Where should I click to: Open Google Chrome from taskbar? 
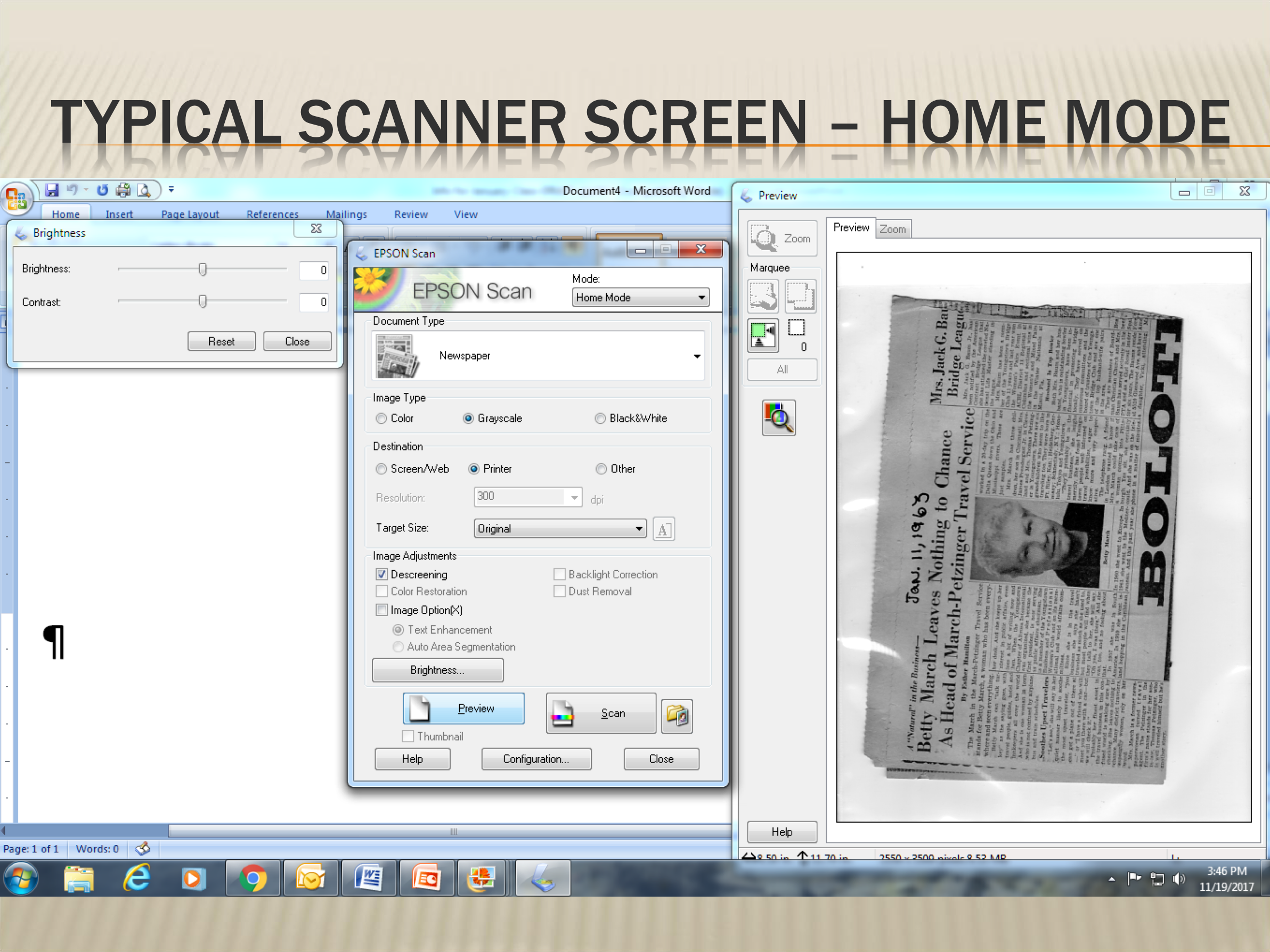coord(253,879)
